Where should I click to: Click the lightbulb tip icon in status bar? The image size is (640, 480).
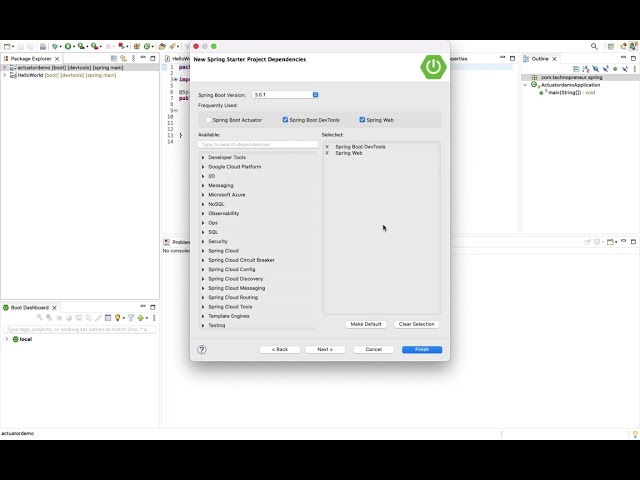click(x=635, y=434)
